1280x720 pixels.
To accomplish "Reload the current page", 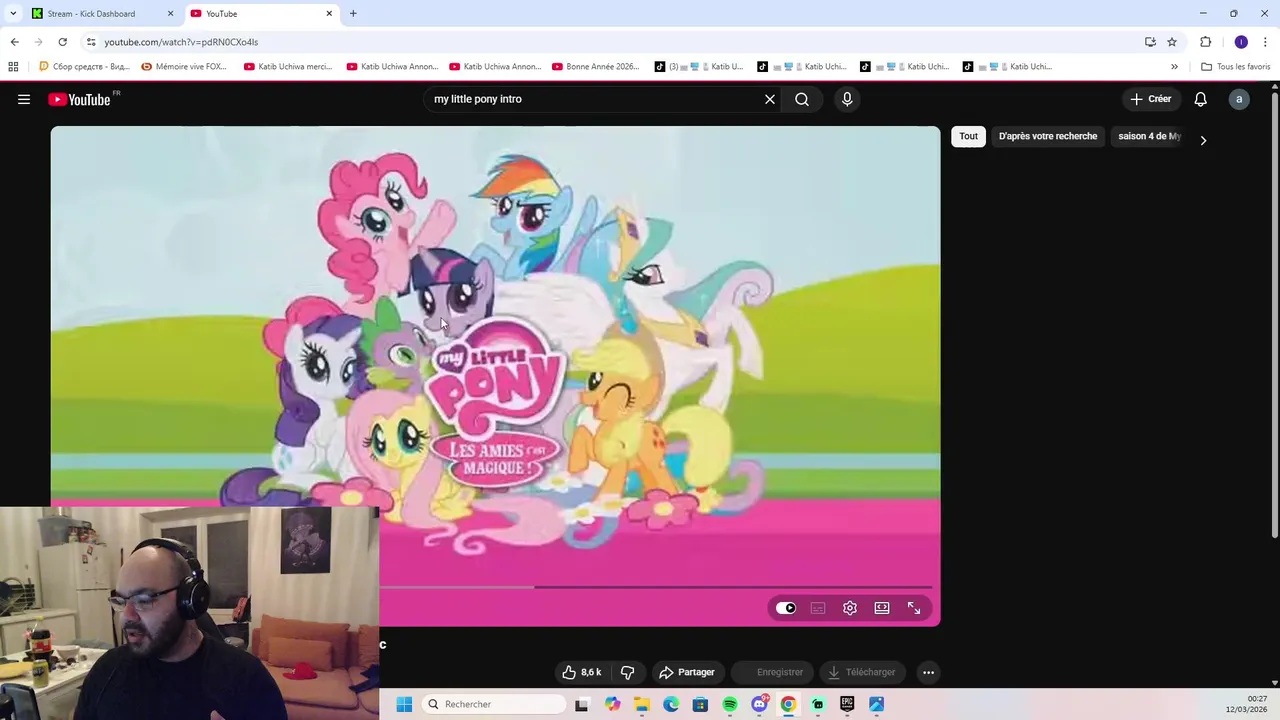I will (x=62, y=42).
